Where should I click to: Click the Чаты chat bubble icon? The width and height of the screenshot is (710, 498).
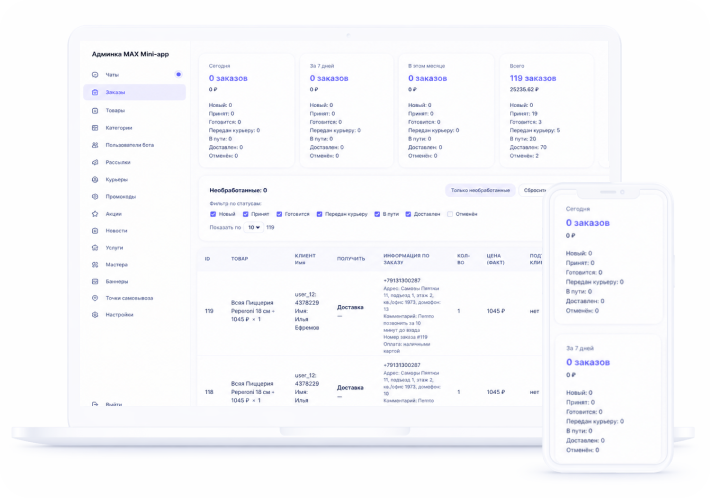click(95, 75)
